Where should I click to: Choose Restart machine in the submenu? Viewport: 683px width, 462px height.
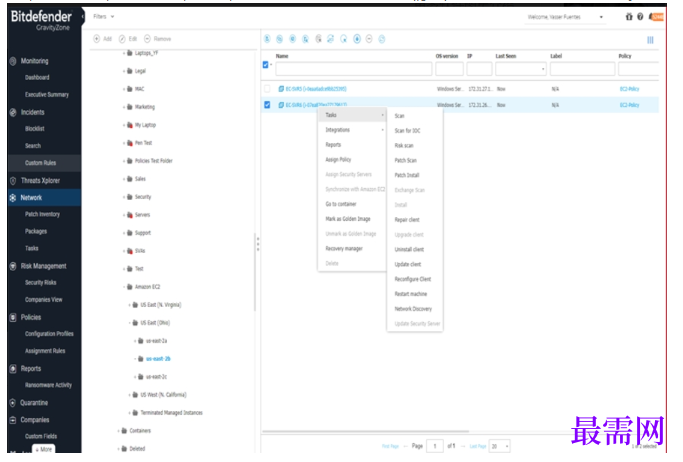(411, 294)
